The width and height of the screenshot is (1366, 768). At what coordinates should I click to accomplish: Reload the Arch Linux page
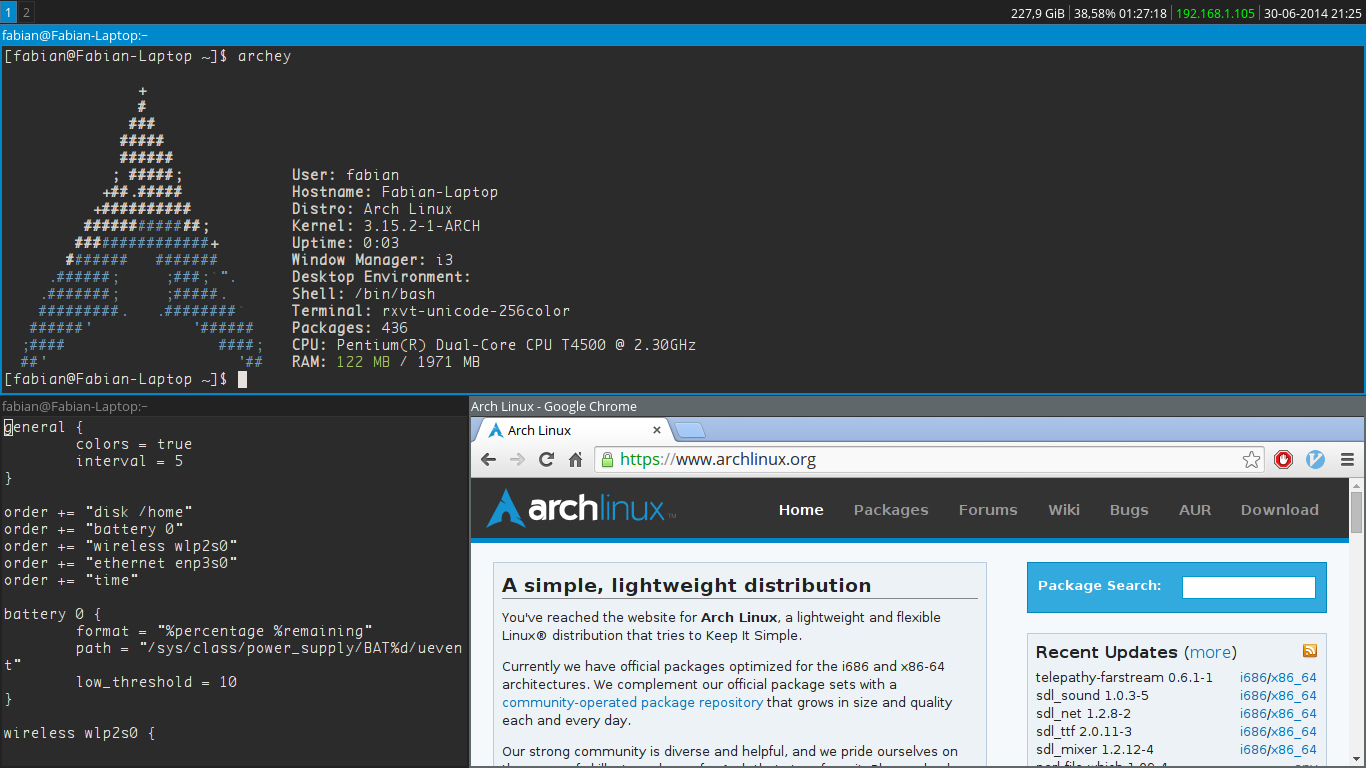pos(546,460)
